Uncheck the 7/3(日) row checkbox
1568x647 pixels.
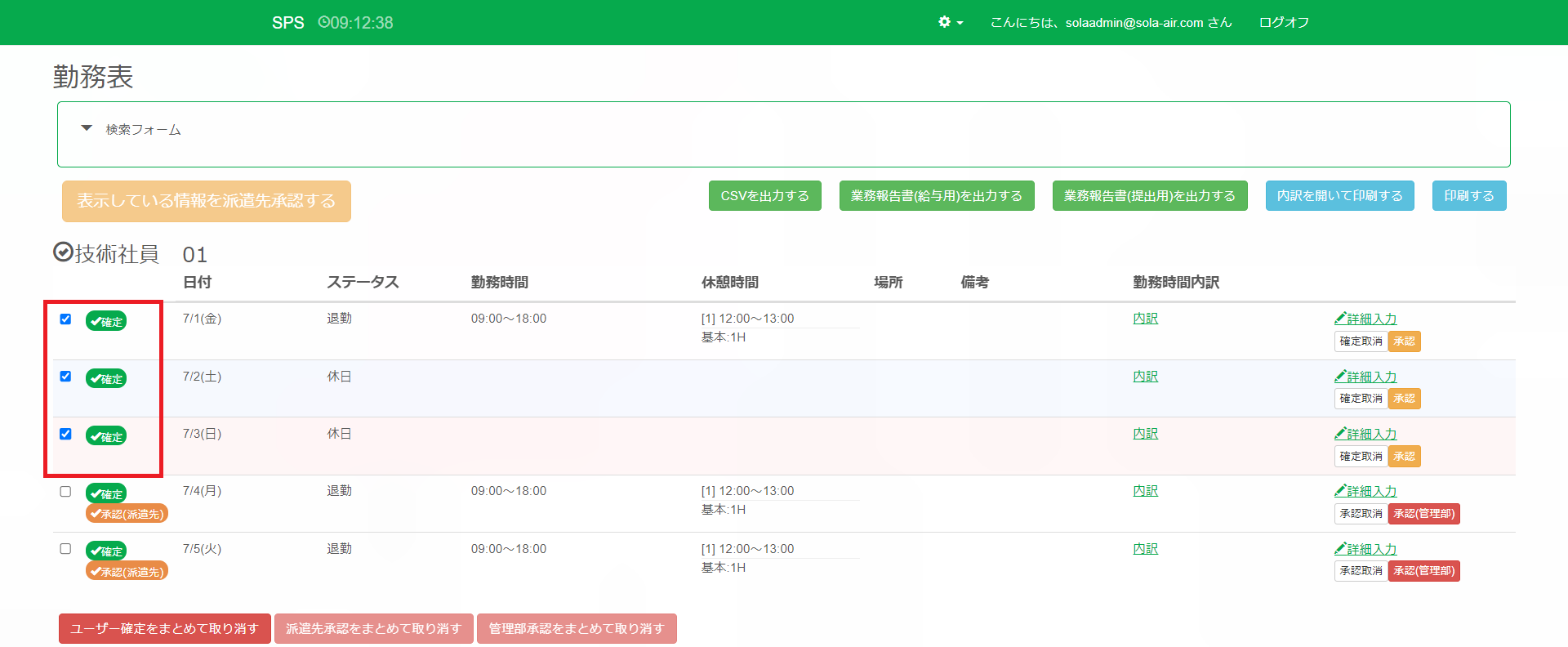pos(65,434)
